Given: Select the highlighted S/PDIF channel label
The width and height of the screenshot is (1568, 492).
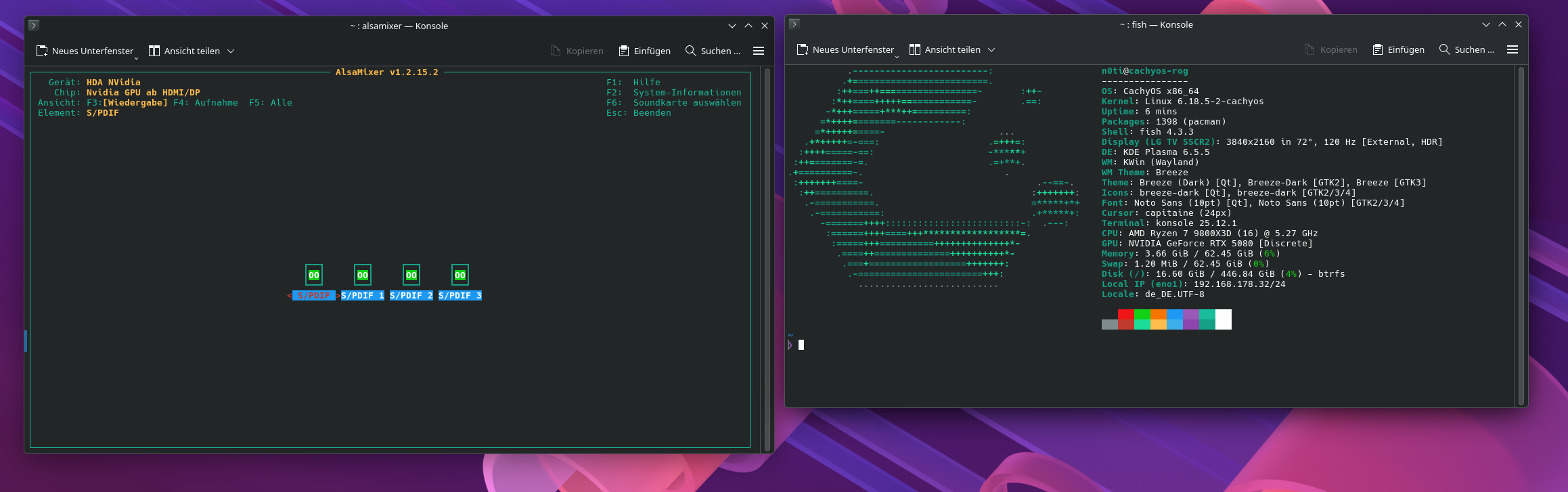Looking at the screenshot, I should click(x=314, y=296).
